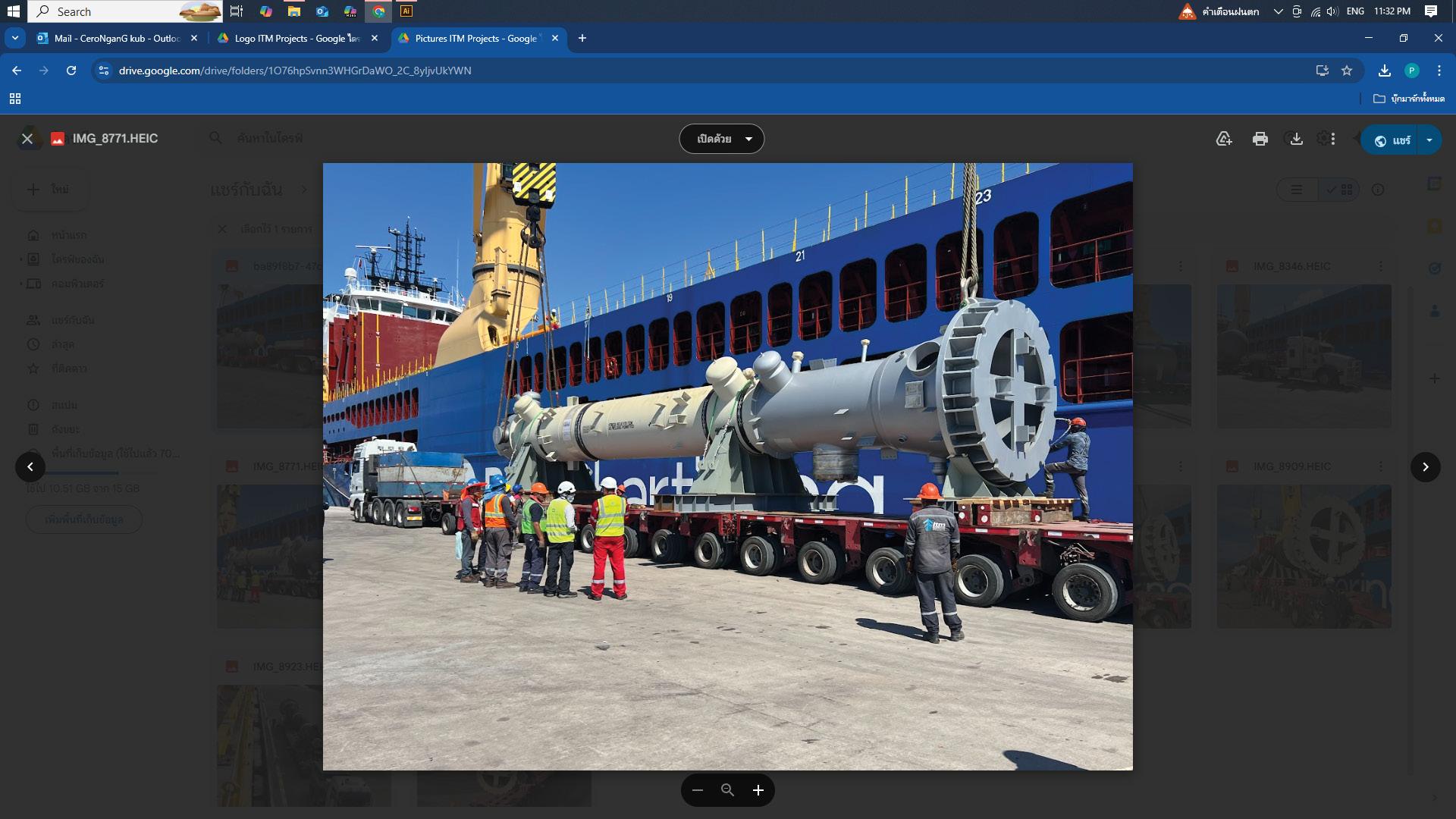Click the address bar URL

295,71
